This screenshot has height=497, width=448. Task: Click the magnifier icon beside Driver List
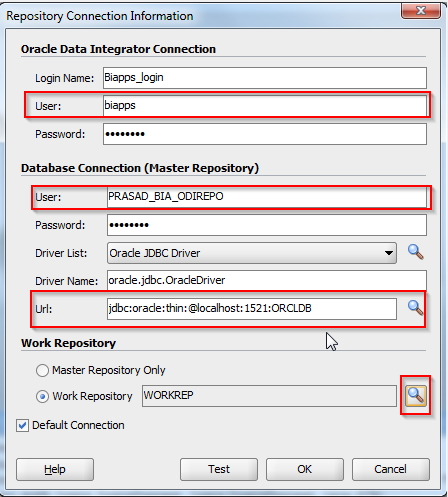tap(416, 252)
